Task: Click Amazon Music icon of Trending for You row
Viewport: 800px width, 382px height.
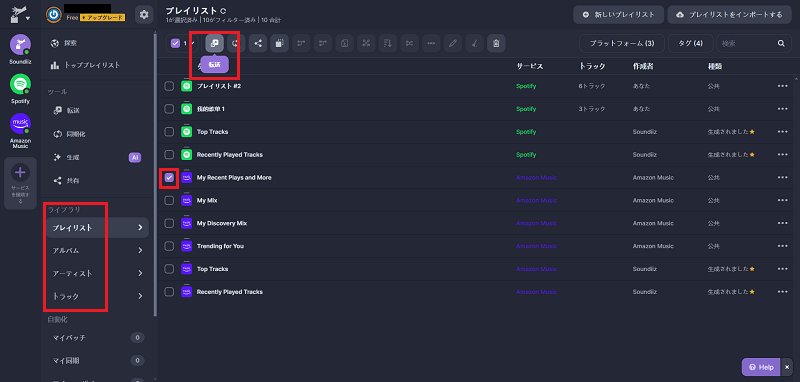Action: (187, 246)
